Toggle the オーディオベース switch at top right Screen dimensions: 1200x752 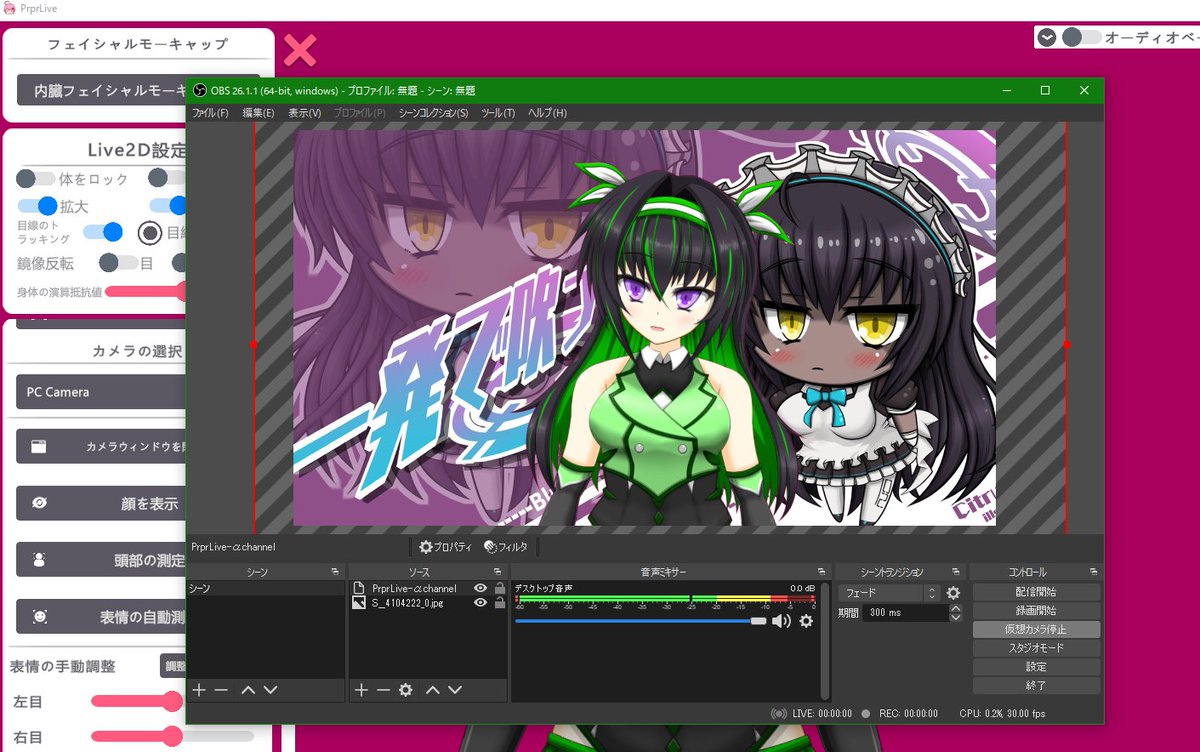coord(1081,37)
